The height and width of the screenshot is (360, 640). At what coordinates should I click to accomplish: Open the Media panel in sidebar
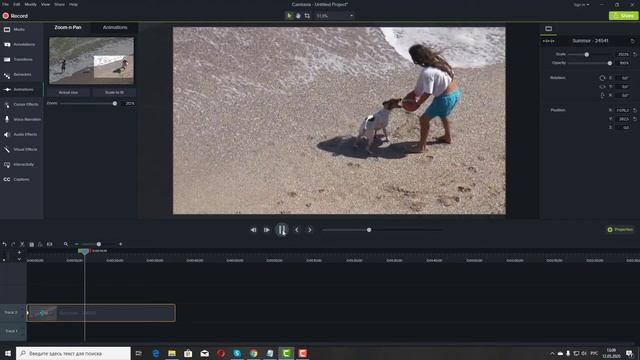click(x=21, y=29)
